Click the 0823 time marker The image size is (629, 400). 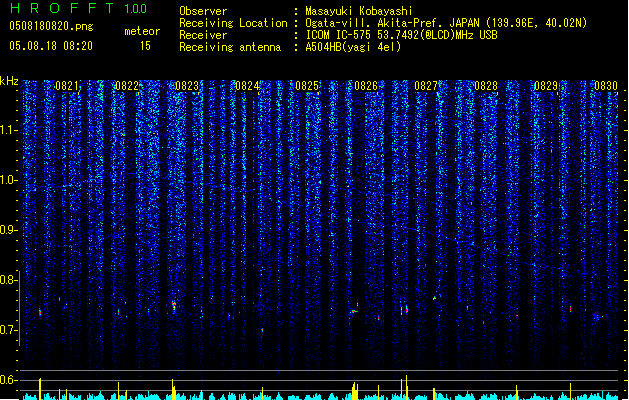point(187,86)
